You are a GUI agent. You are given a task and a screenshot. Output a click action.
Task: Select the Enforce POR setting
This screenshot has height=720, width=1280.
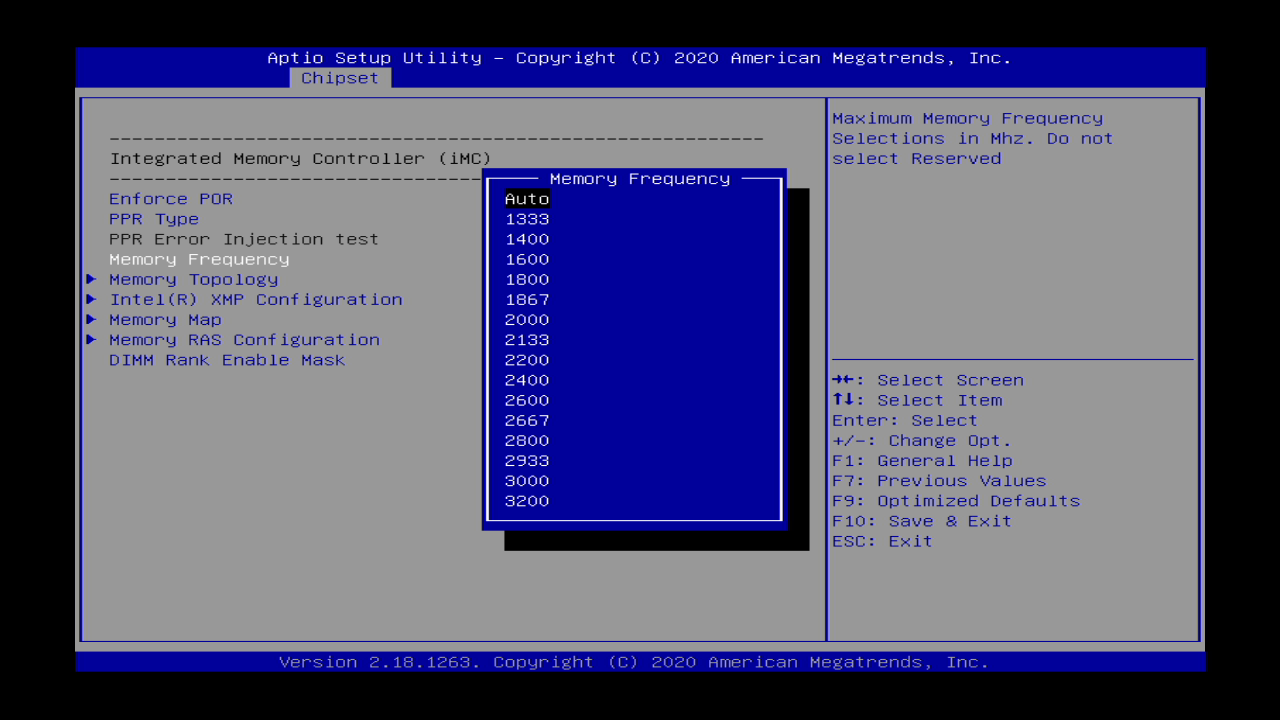tap(171, 199)
